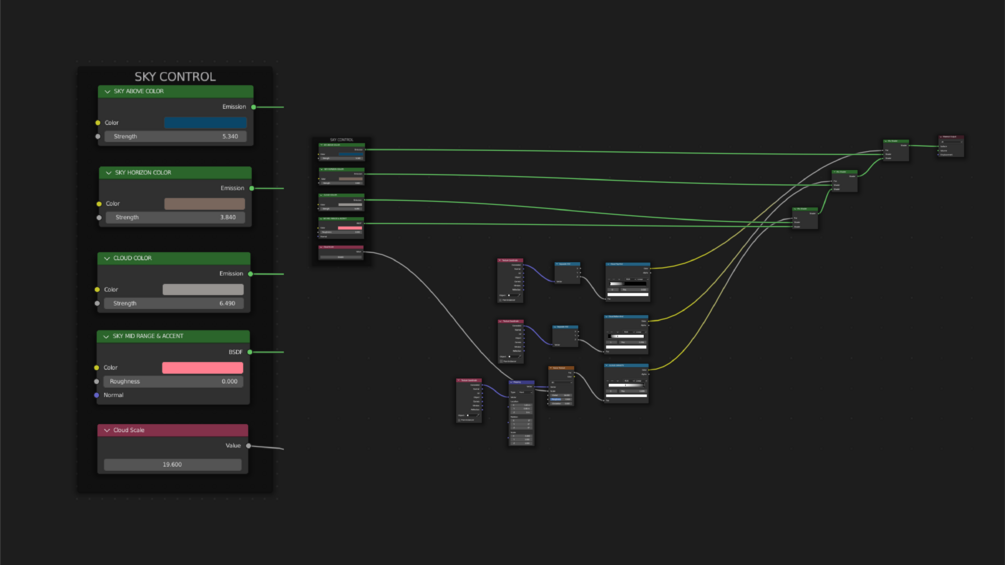Click Emission output socket of enlarged SKY HORIZON COLOR node

pos(252,188)
